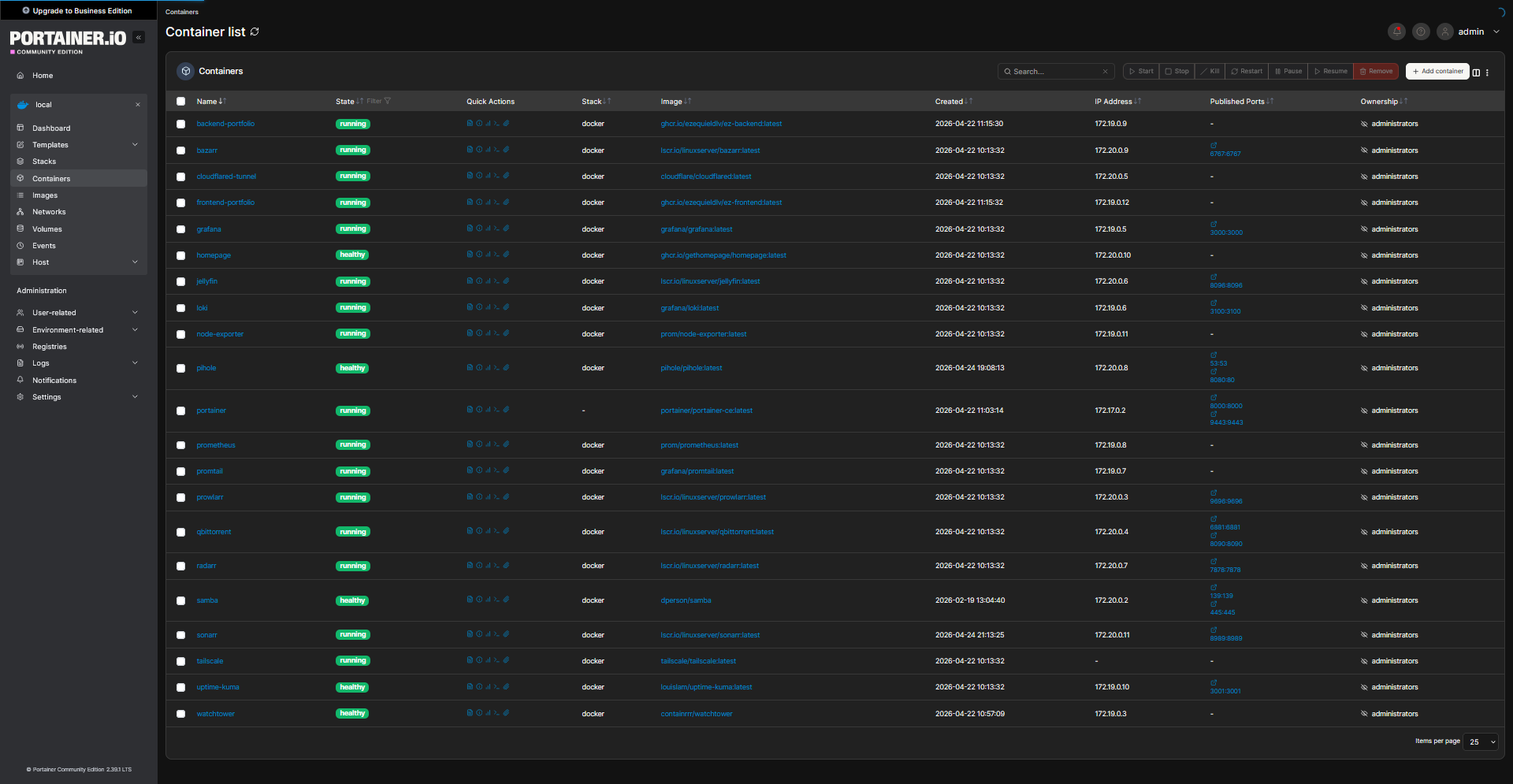Open Registries in sidebar
The height and width of the screenshot is (784, 1513).
pyautogui.click(x=79, y=347)
